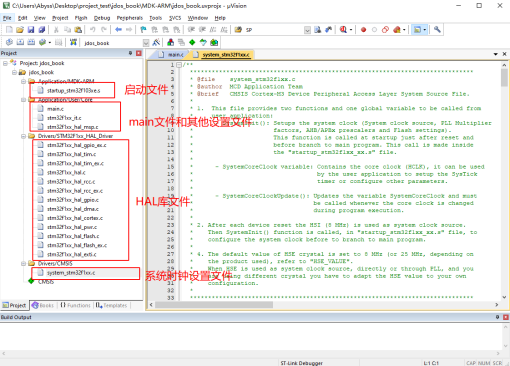This screenshot has width=510, height=366.
Task: Navigate backwards with blue left arrow
Action: coord(118,30)
